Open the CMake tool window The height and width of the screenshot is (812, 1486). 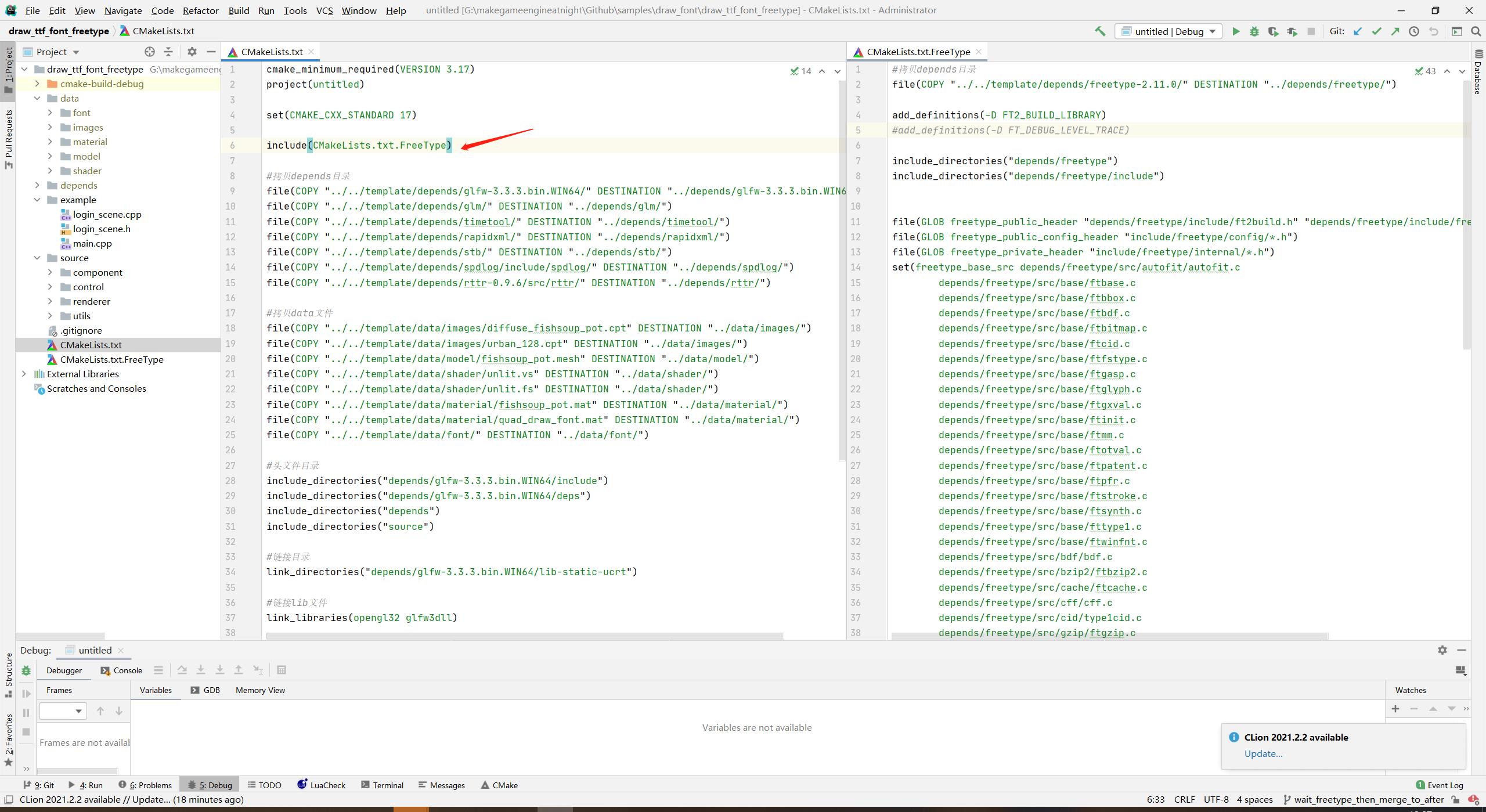coord(499,785)
